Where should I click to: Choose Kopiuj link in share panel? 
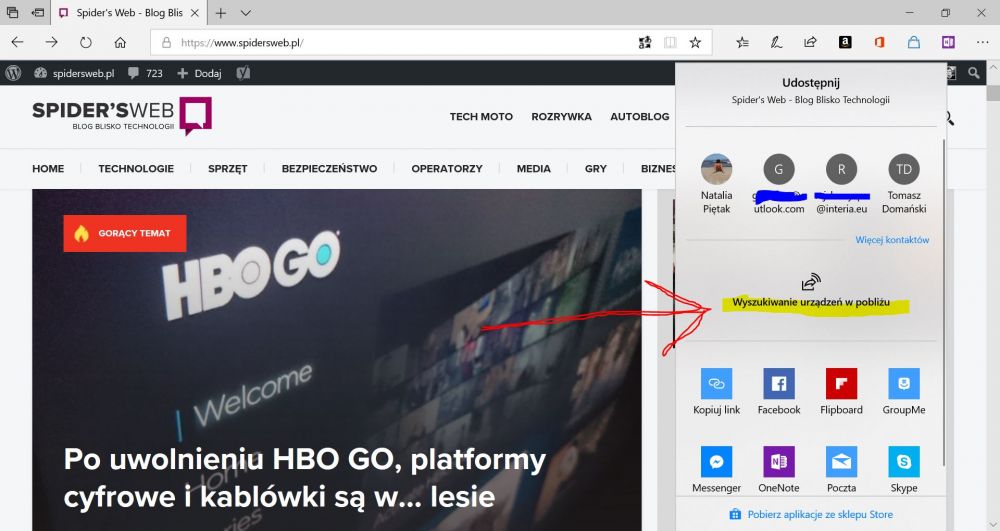tap(716, 391)
